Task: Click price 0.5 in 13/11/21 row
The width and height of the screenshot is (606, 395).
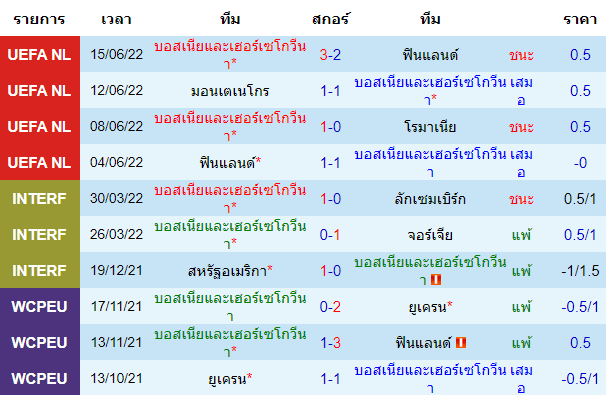Action: coord(580,342)
